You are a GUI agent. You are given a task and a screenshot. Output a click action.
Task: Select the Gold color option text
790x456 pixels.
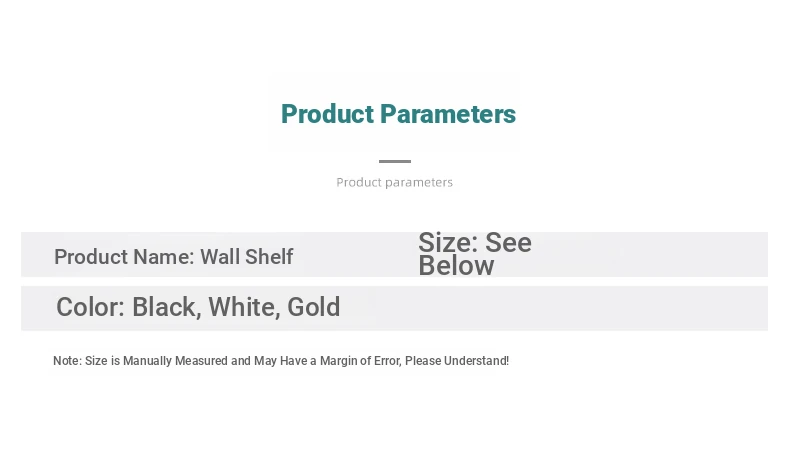(313, 307)
